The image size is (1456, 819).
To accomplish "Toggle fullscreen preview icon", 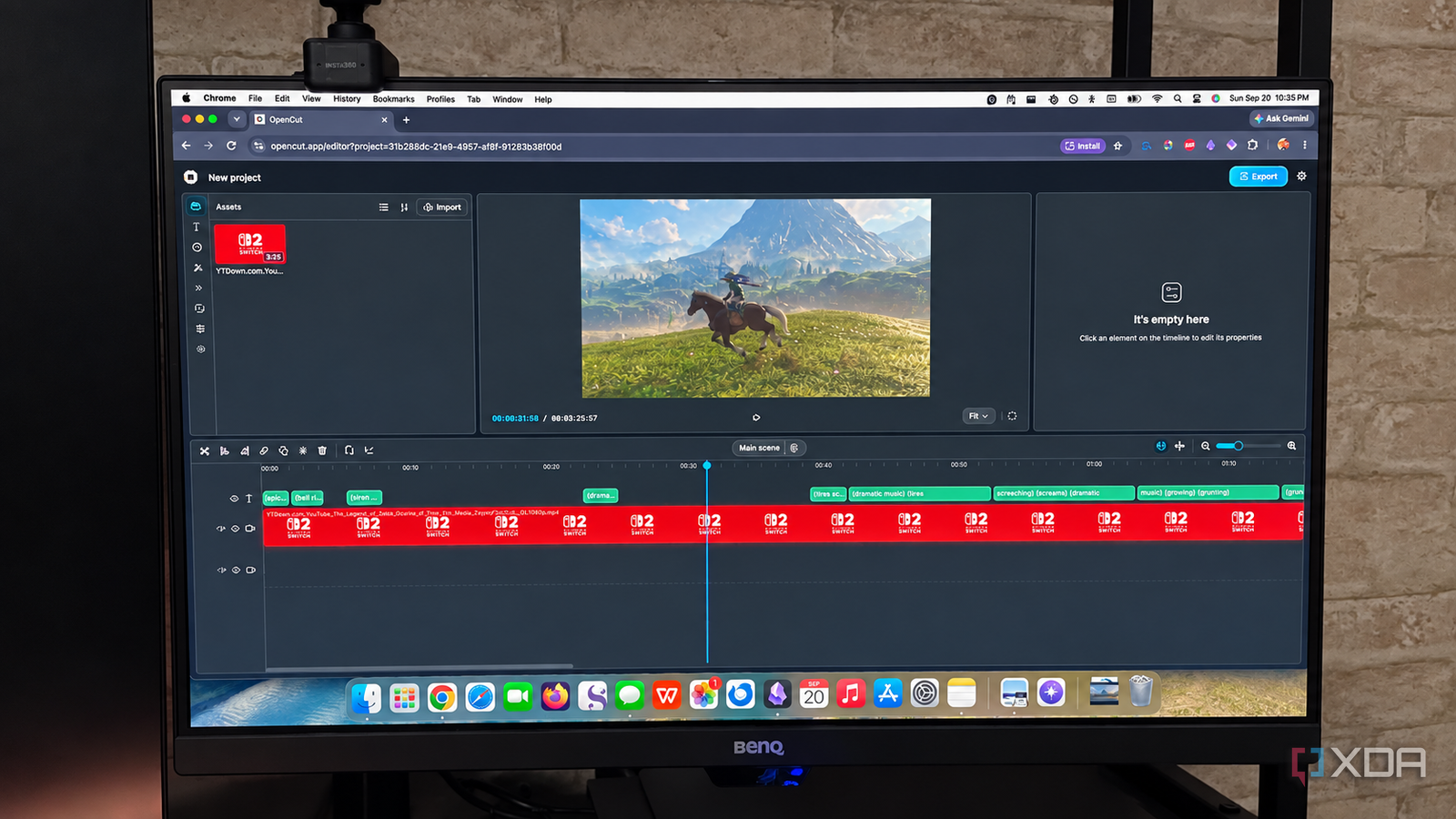I will 1012,416.
